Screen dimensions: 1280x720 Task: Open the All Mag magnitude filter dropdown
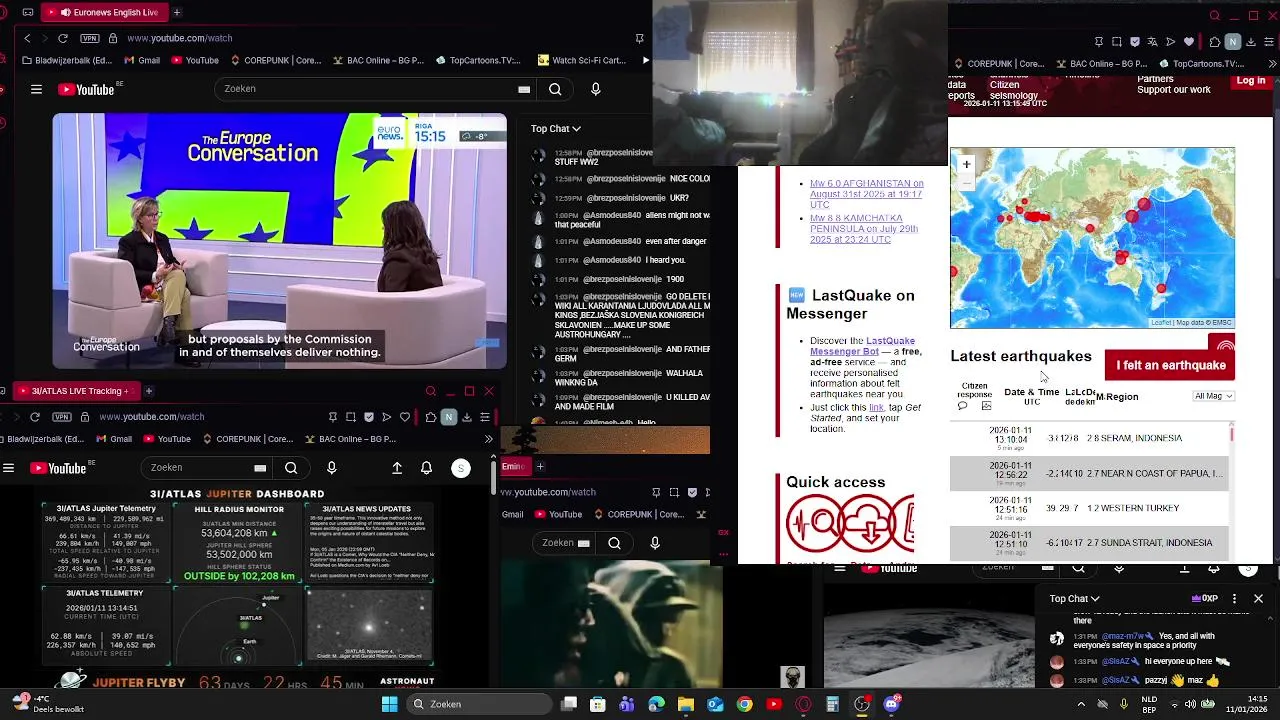(1213, 396)
